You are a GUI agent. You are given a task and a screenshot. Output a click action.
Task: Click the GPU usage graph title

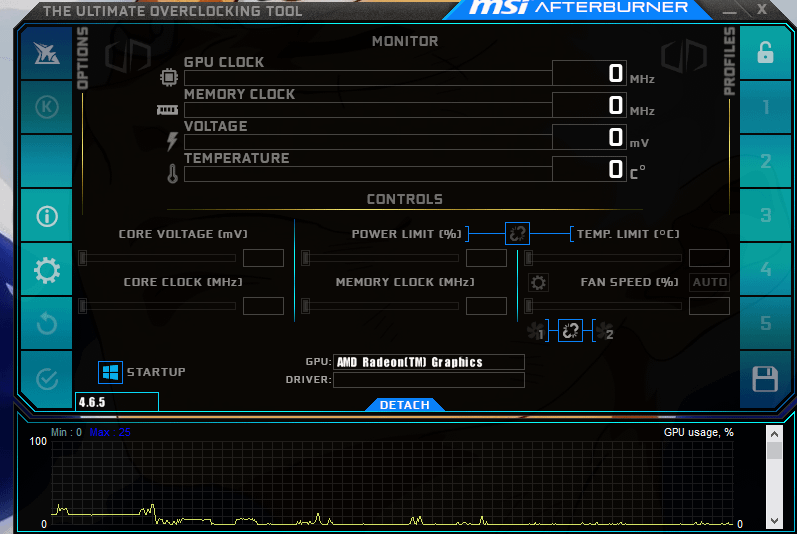point(698,432)
